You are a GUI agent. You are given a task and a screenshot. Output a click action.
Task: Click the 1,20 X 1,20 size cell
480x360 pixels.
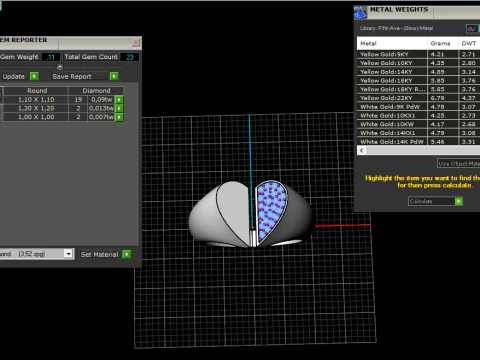point(36,108)
